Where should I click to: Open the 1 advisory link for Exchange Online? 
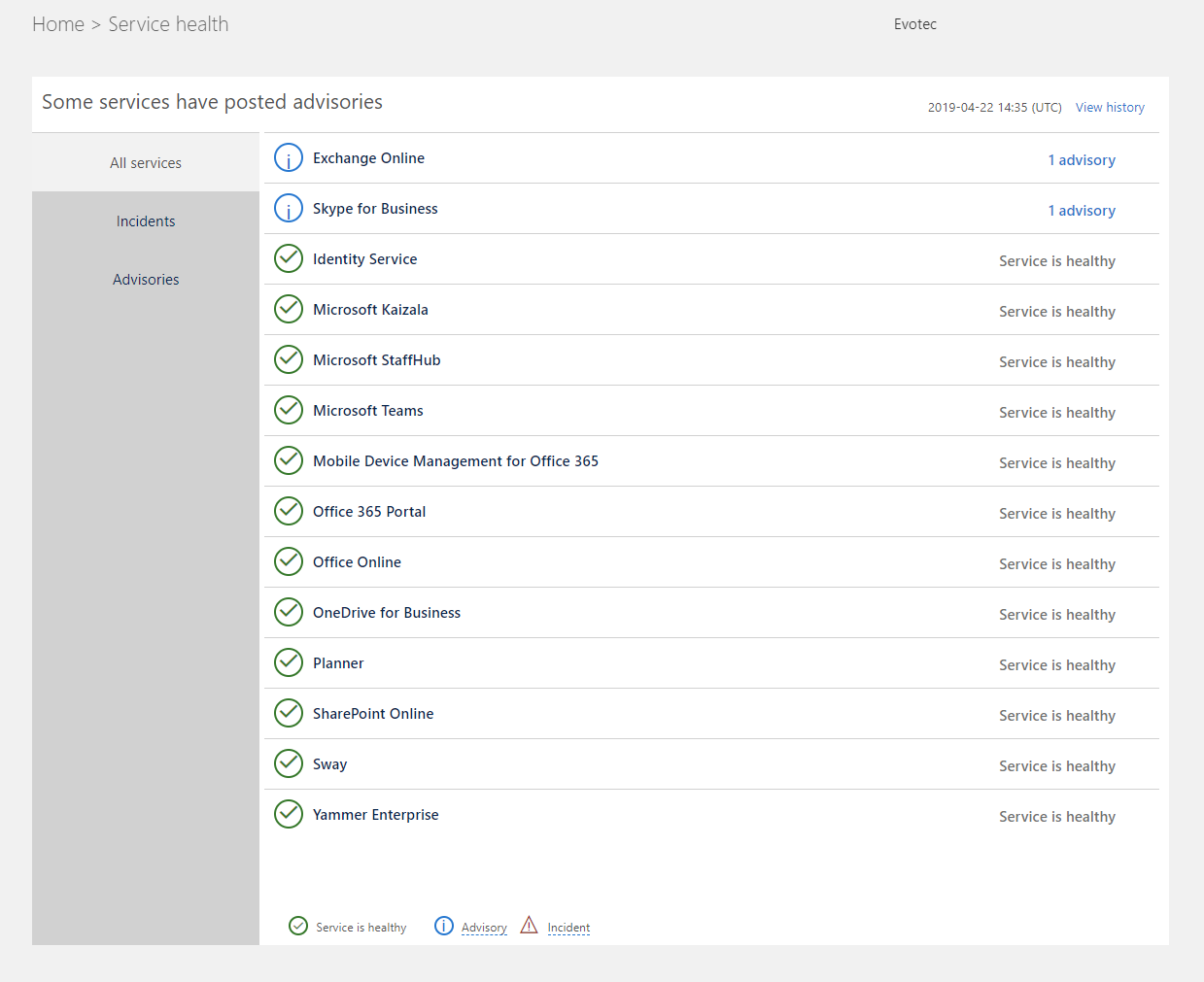click(1082, 158)
